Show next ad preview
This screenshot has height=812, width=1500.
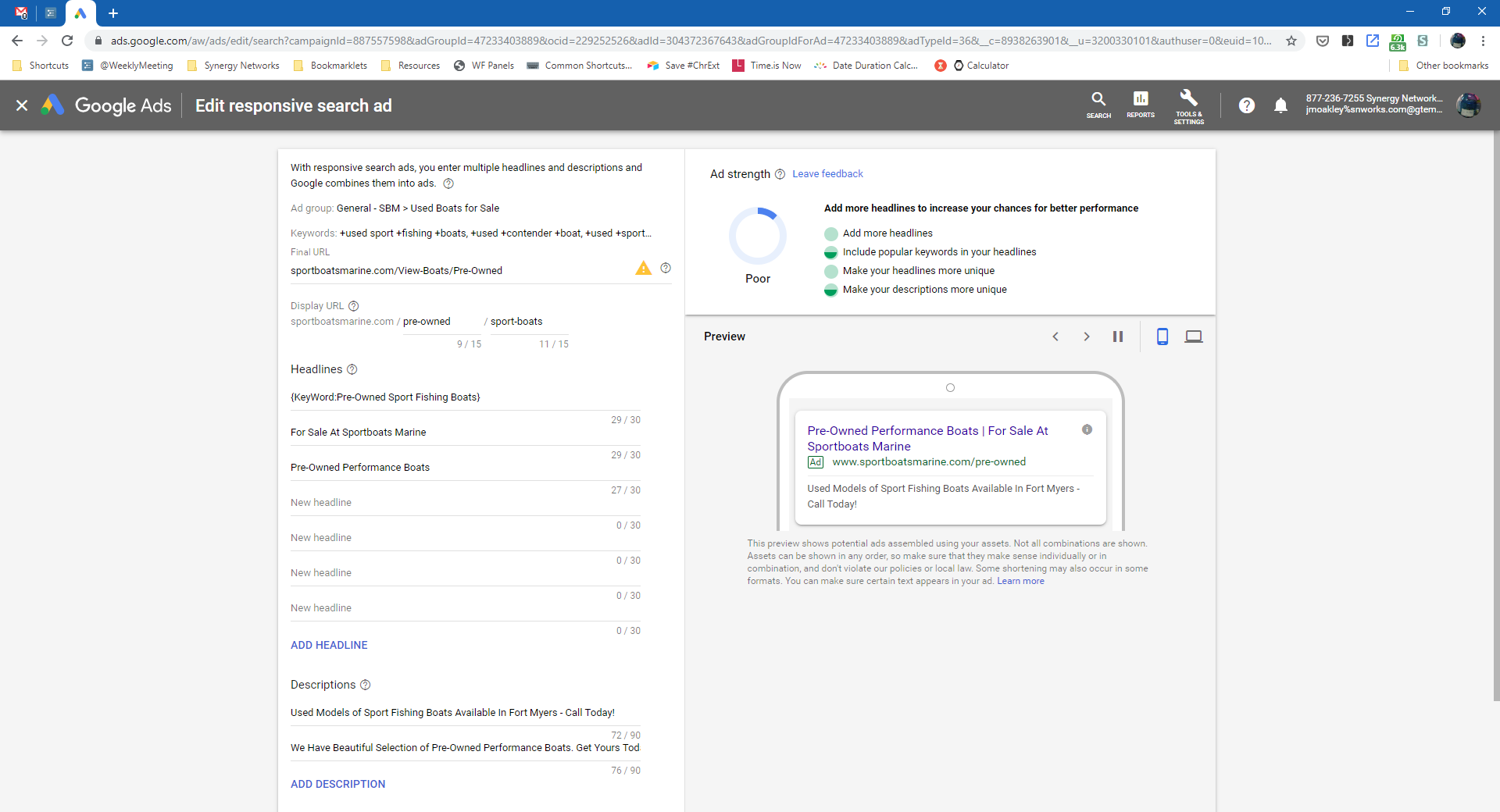click(1086, 337)
